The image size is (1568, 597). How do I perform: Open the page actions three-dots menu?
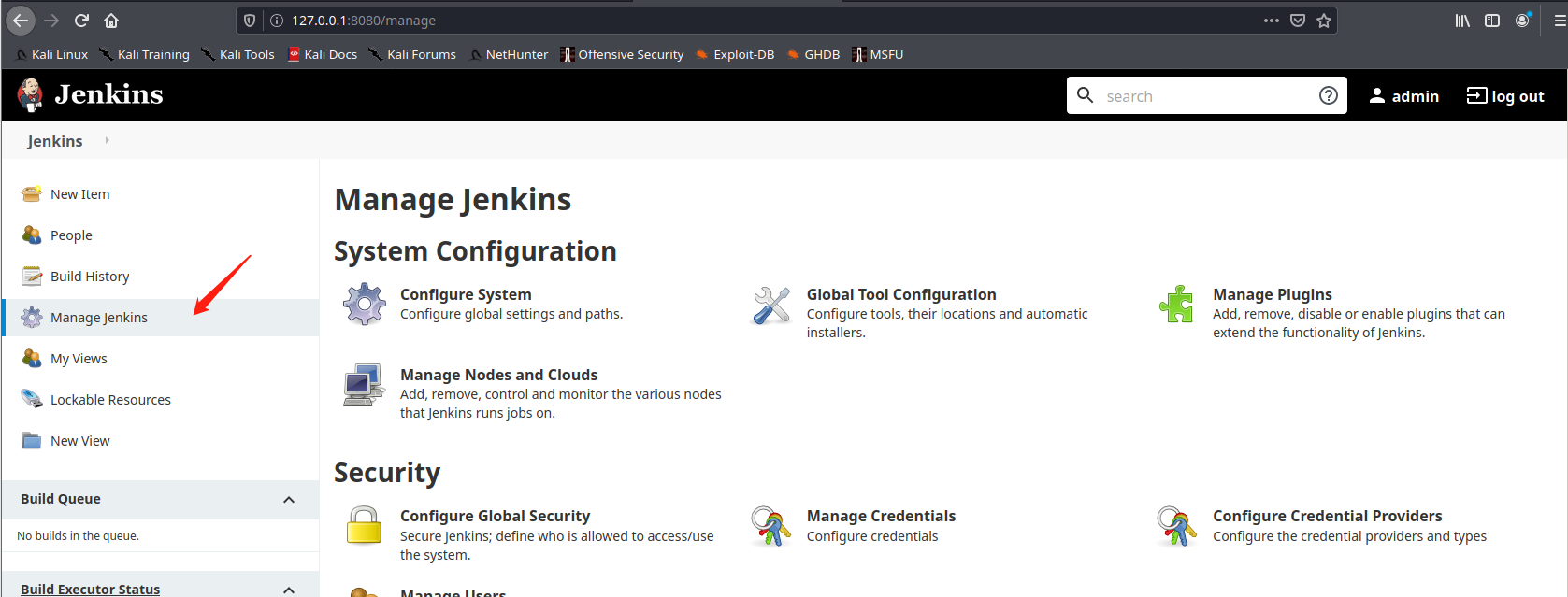tap(1272, 21)
